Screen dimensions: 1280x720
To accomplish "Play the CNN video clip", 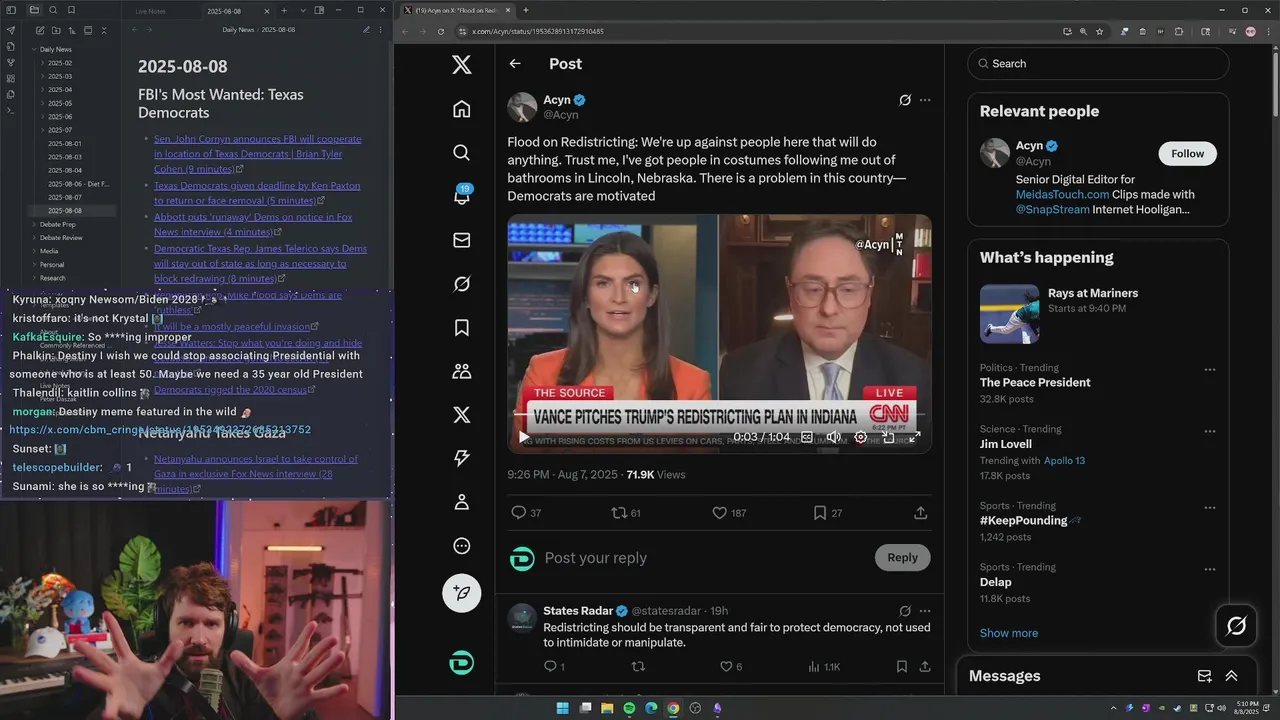I will coord(524,437).
